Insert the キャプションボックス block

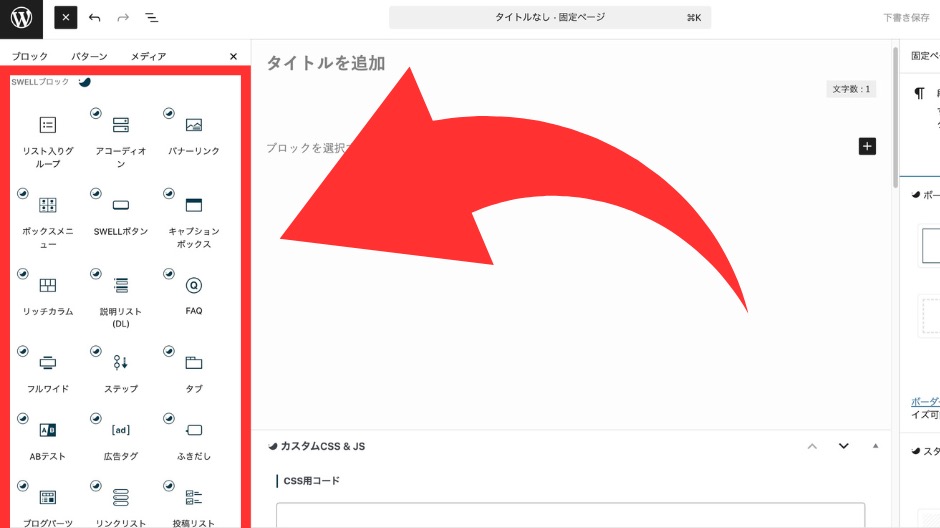(194, 219)
